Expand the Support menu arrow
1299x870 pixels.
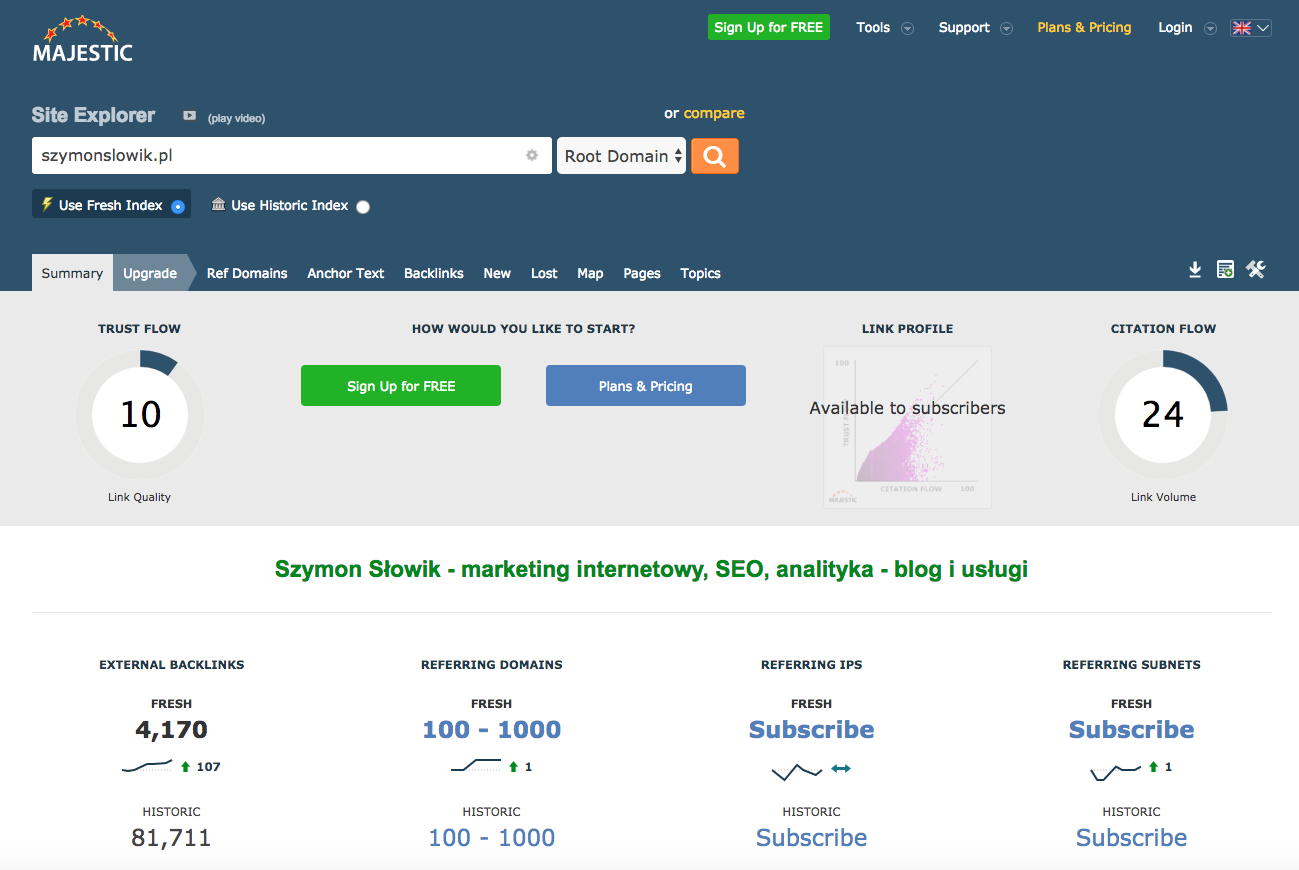click(x=1007, y=29)
